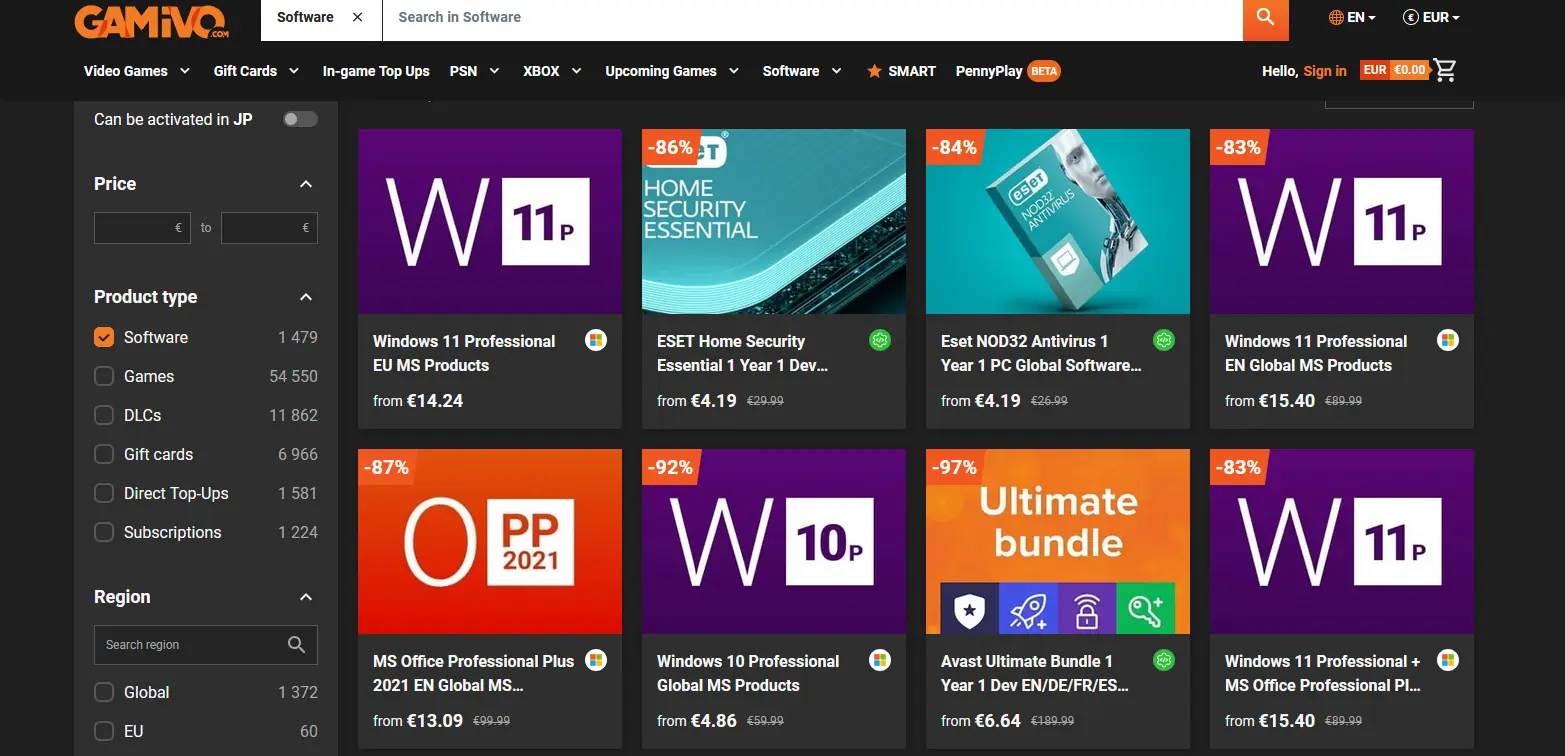Click the GAMIVO logo
1565x756 pixels.
[151, 20]
